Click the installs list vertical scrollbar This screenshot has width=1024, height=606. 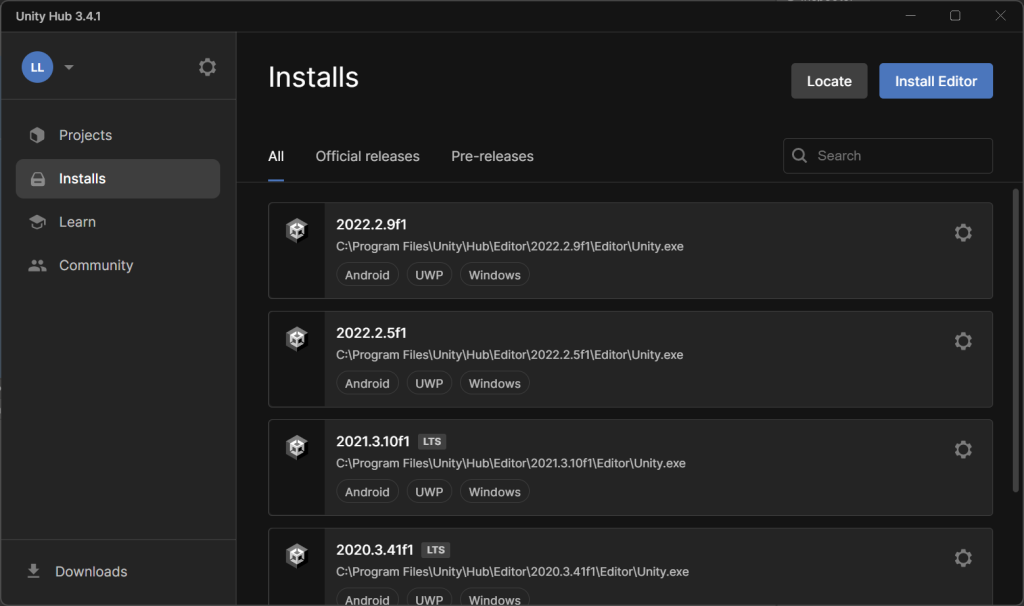coord(1016,340)
